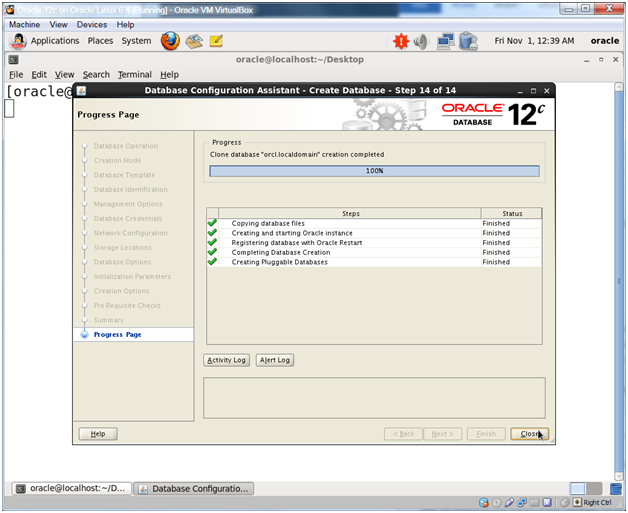The image size is (628, 513).
Task: Open the Devices menu in VirtualBox
Action: (x=92, y=24)
